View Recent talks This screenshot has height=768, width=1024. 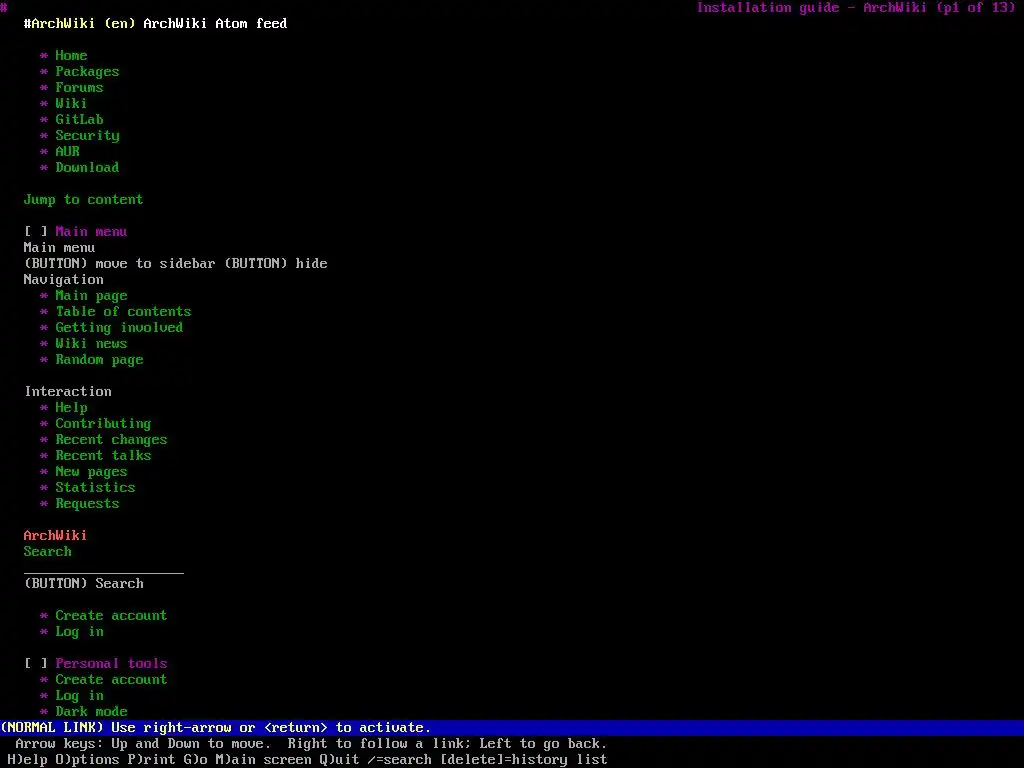coord(103,456)
